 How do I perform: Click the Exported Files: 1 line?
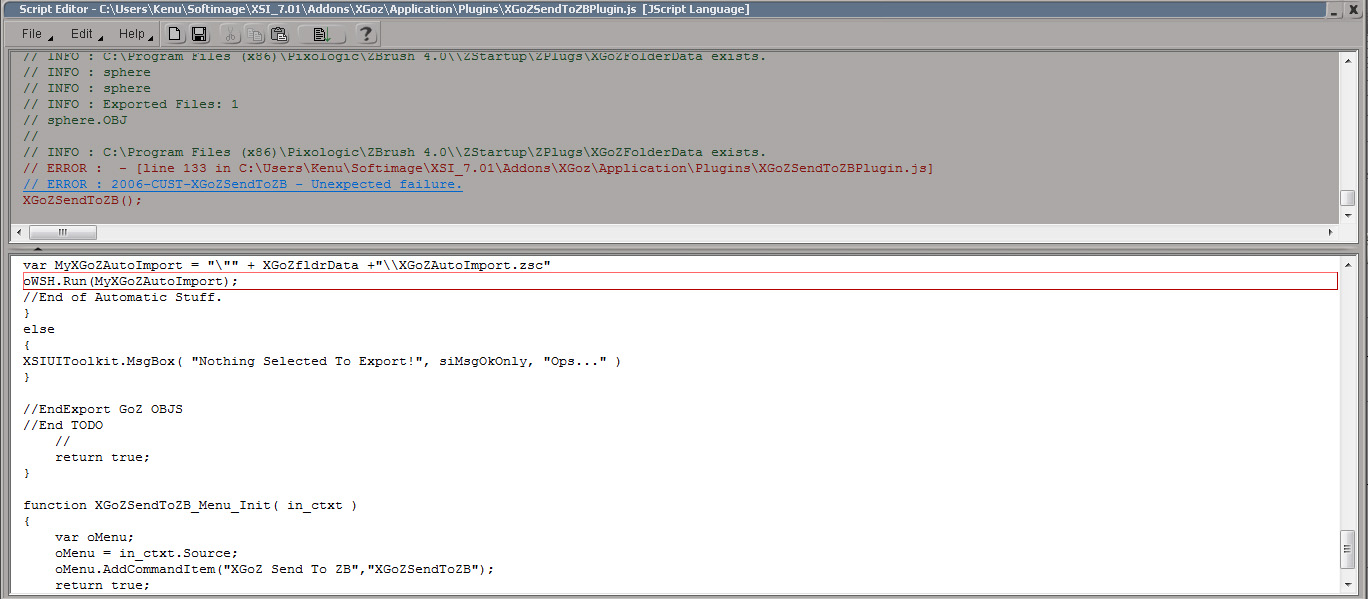(131, 104)
